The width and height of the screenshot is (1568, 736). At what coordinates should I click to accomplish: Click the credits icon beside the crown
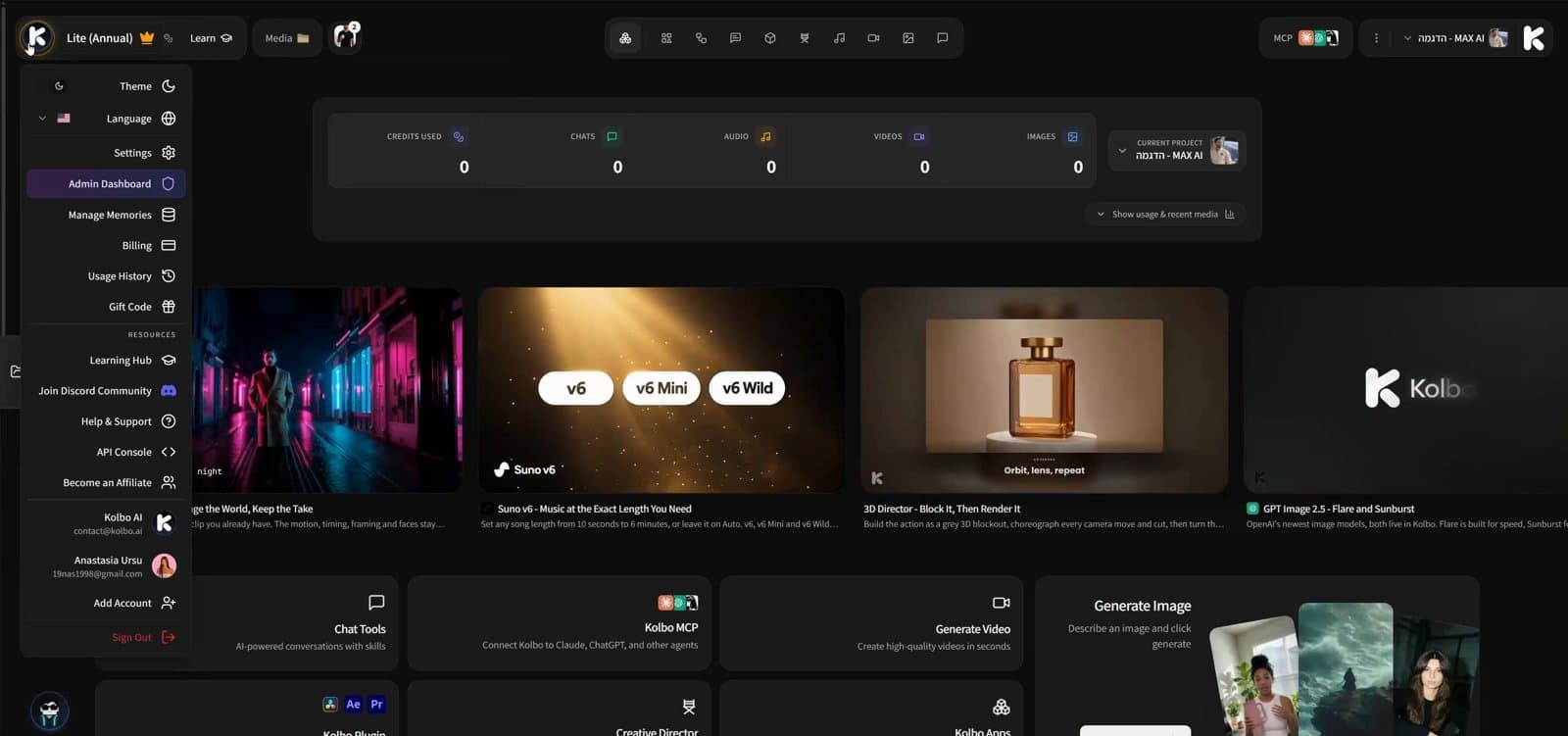[x=169, y=38]
